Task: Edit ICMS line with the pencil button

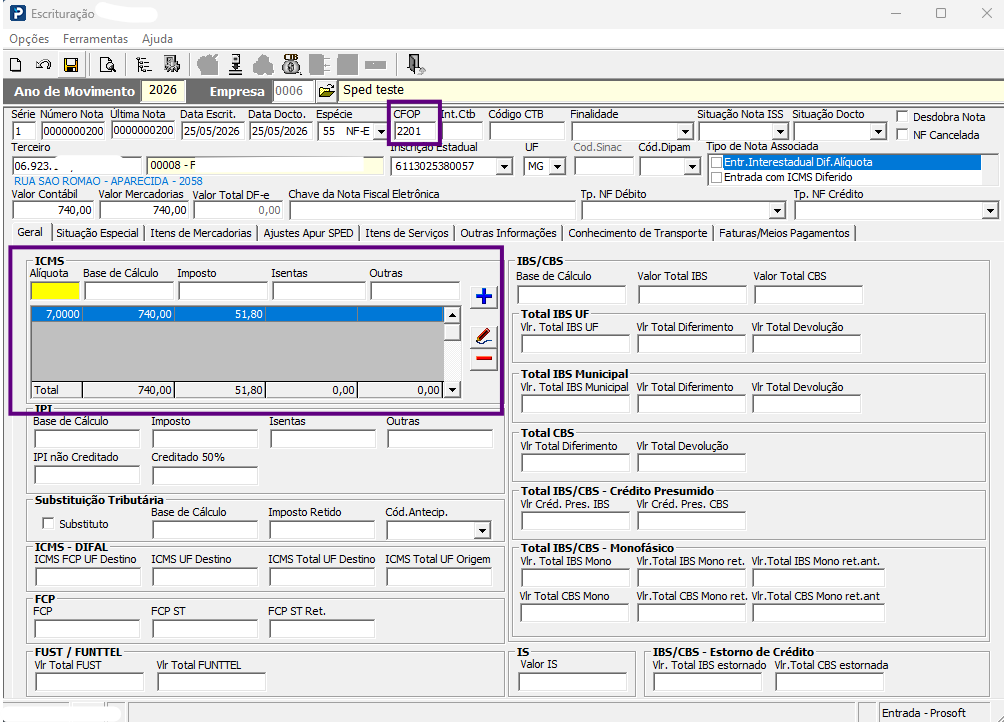Action: [484, 337]
